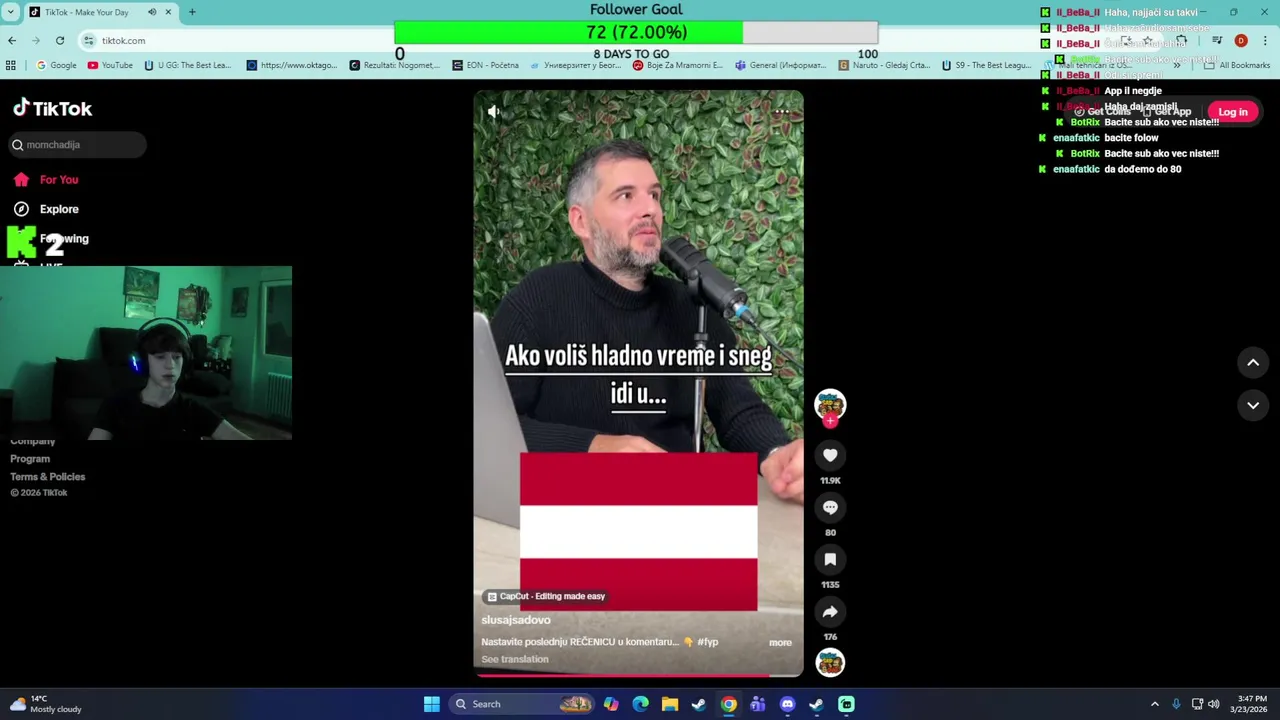Image resolution: width=1280 pixels, height=720 pixels.
Task: Click the taskbar Search box
Action: (522, 704)
